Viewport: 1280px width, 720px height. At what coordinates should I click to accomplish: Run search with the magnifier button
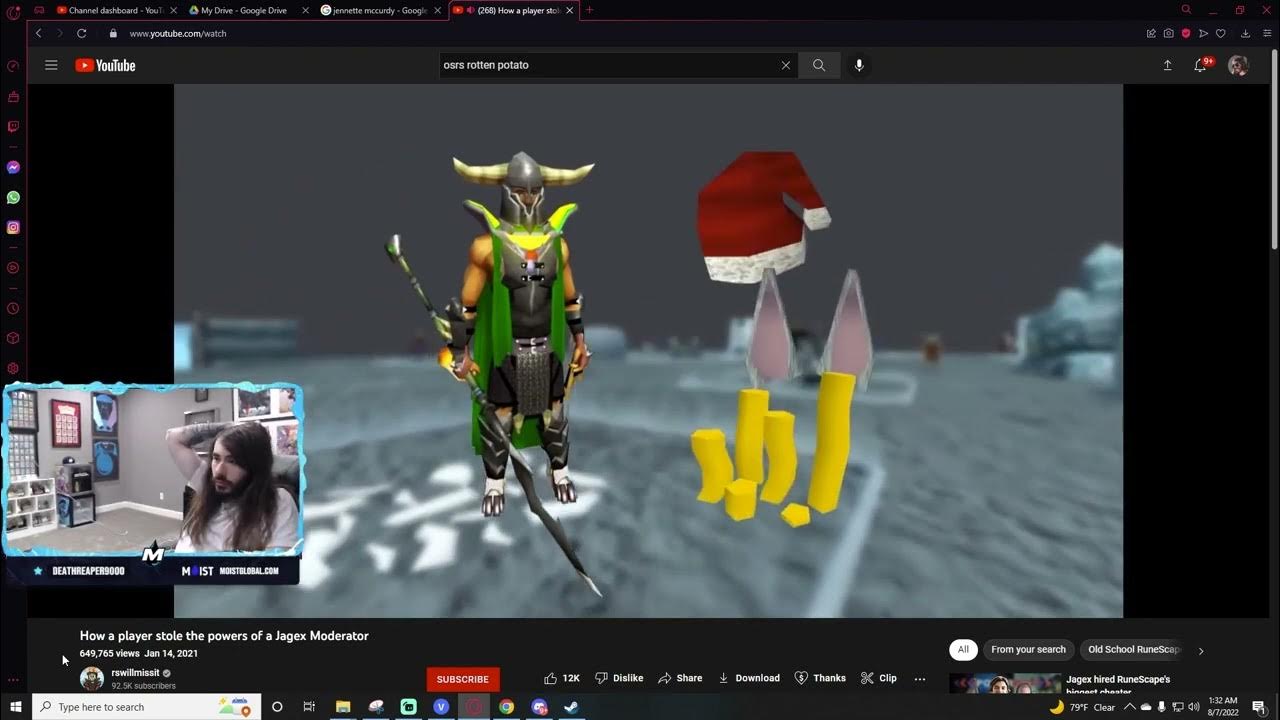coord(819,65)
